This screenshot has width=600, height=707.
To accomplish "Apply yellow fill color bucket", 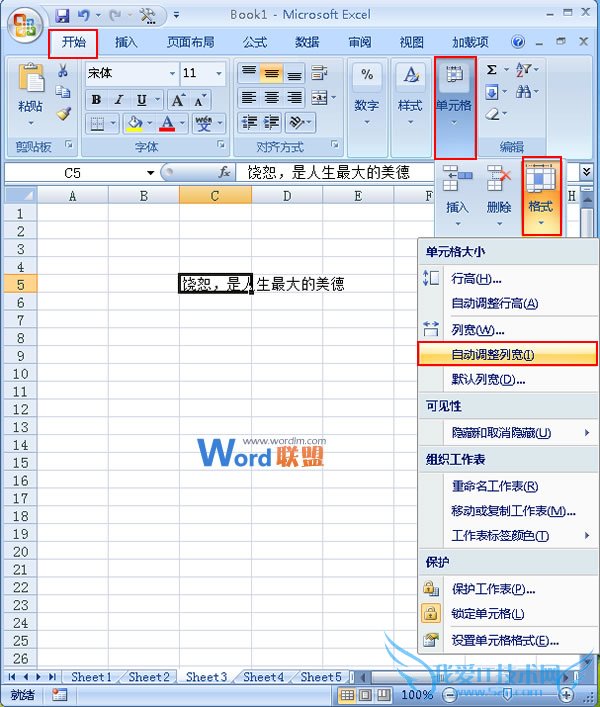I will (134, 123).
